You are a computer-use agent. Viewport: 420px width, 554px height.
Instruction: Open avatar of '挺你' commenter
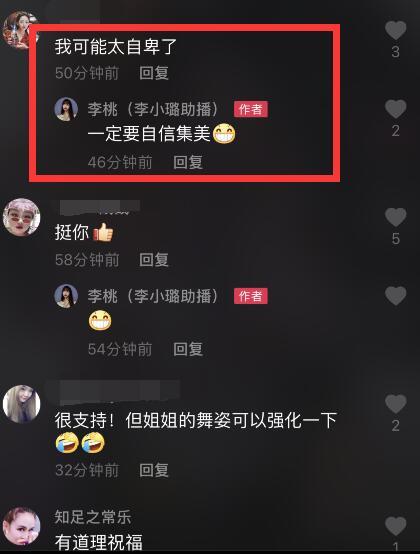[22, 217]
